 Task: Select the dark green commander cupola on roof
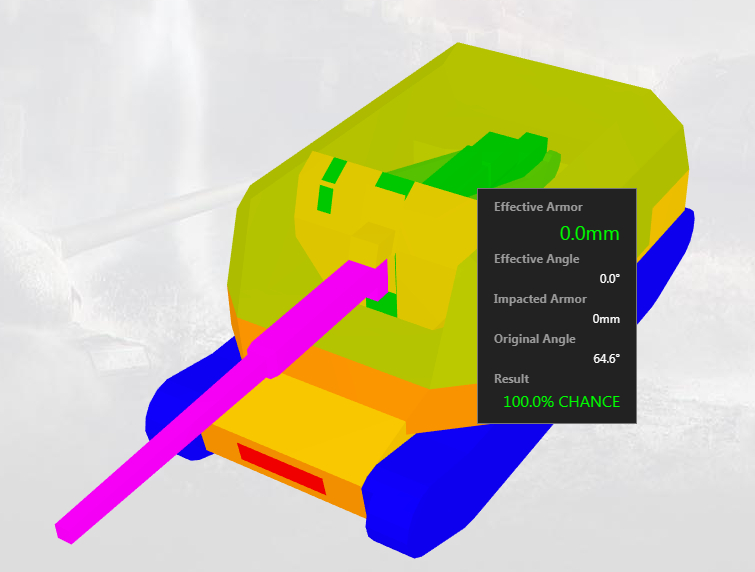coord(486,164)
